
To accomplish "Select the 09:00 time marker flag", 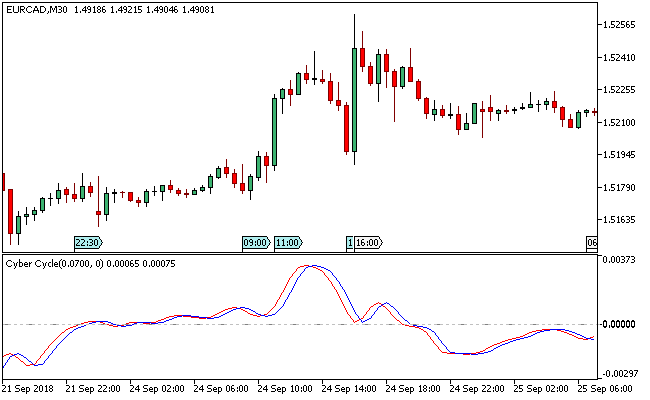I will coord(256,242).
